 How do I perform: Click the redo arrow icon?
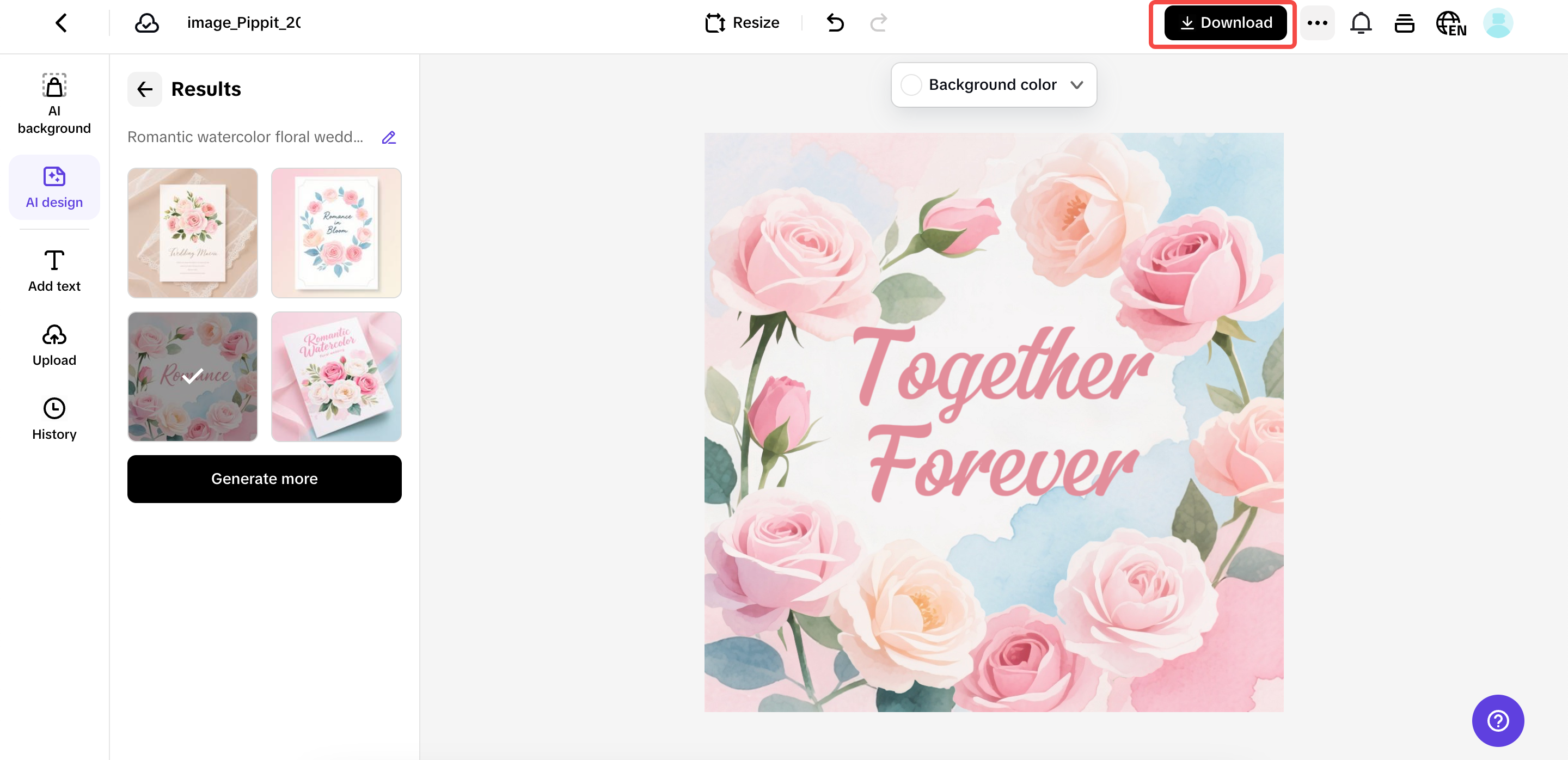[x=878, y=23]
